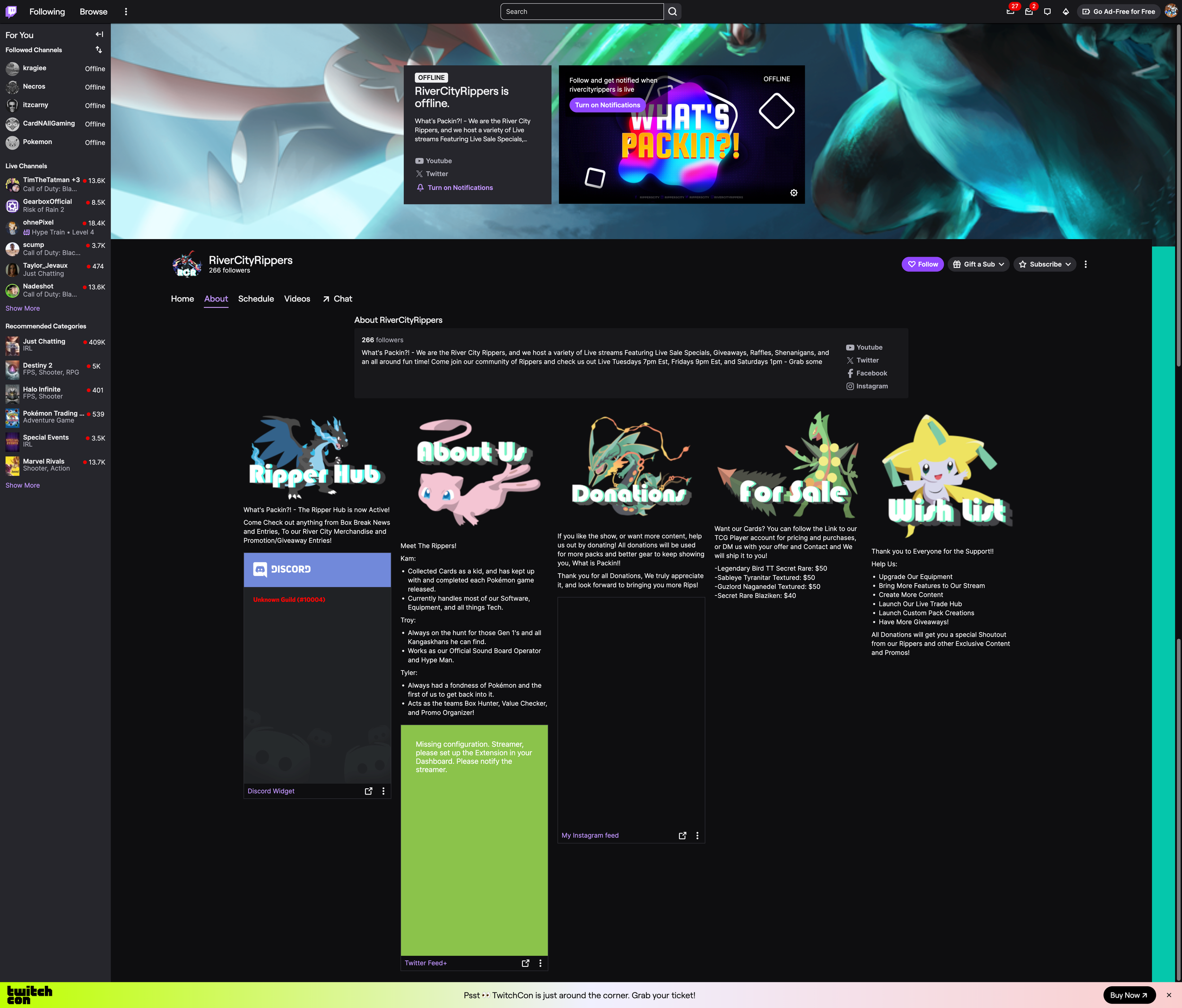Click Turn on Notifications bell link
Viewport: 1182px width, 1008px height.
[455, 188]
